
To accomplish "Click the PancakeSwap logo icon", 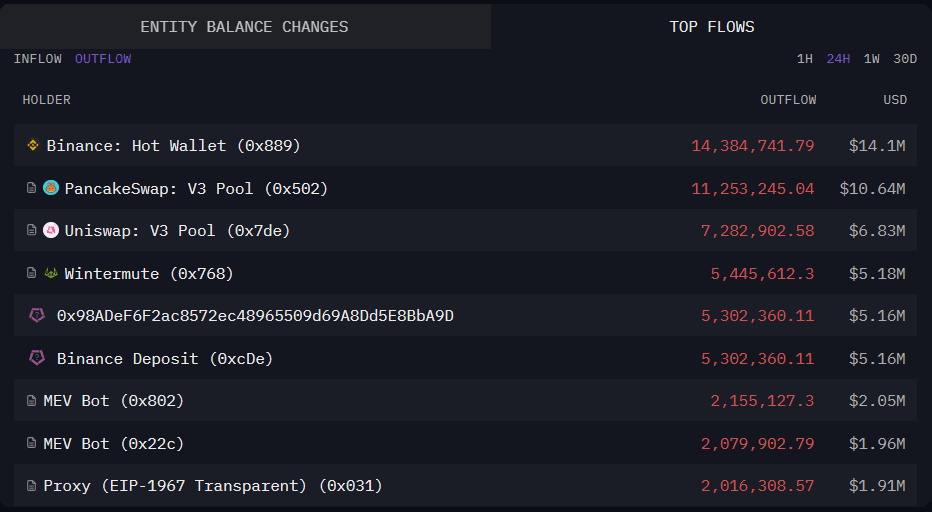I will (51, 188).
